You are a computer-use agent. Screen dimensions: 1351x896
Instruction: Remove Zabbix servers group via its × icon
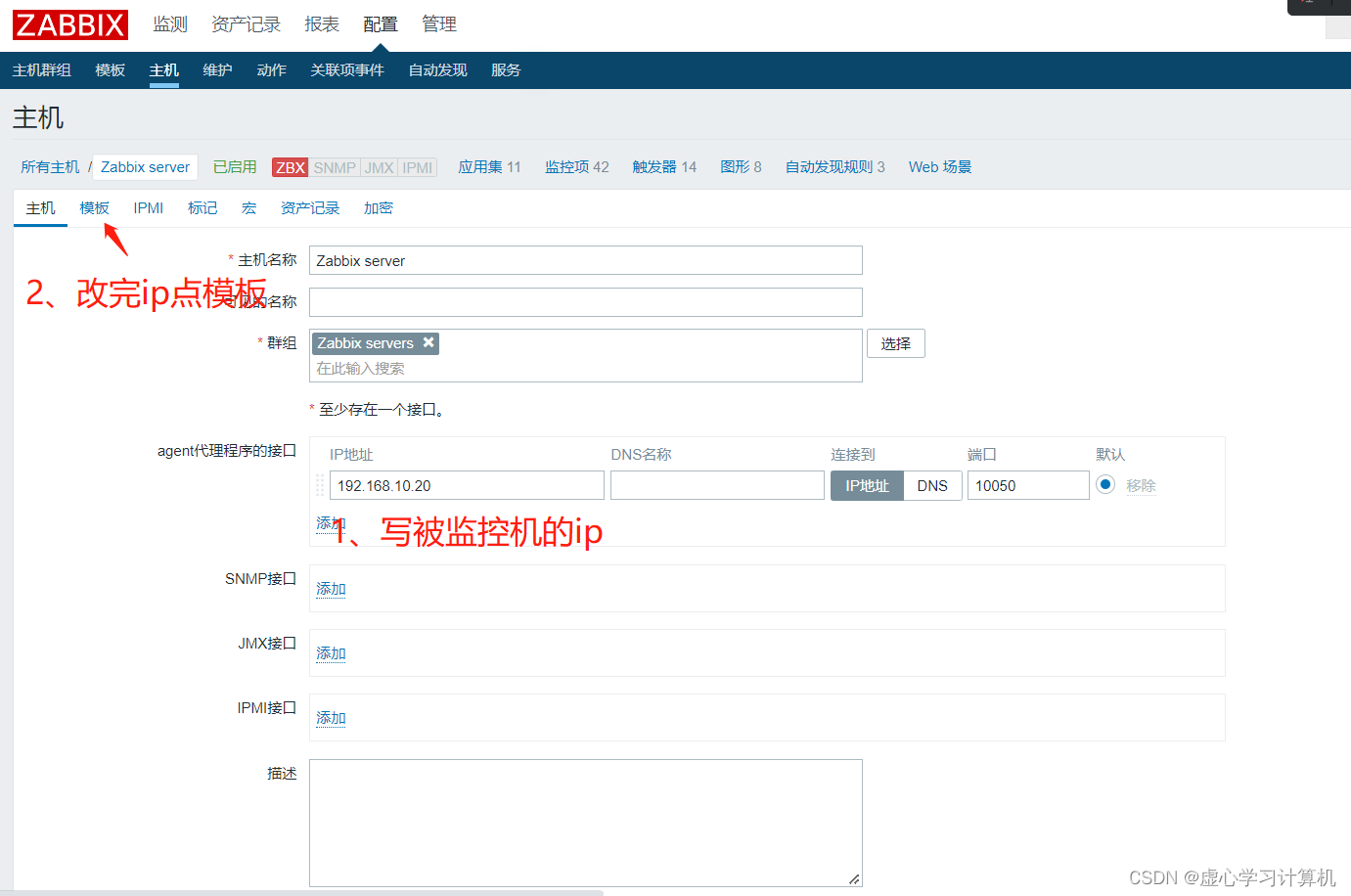tap(428, 342)
